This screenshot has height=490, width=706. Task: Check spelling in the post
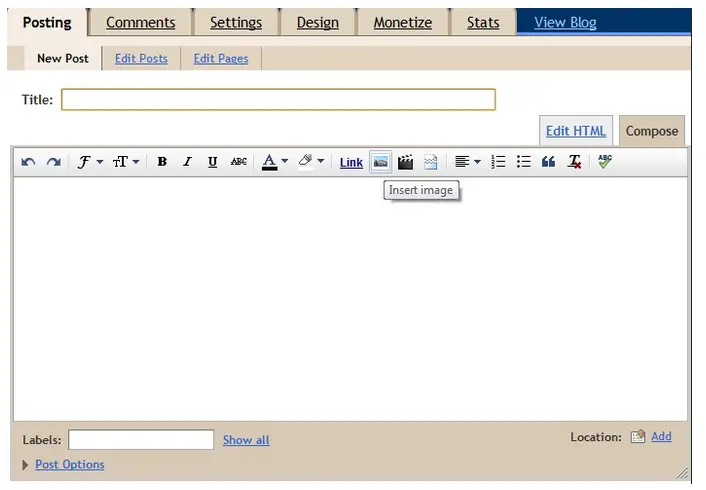(605, 161)
